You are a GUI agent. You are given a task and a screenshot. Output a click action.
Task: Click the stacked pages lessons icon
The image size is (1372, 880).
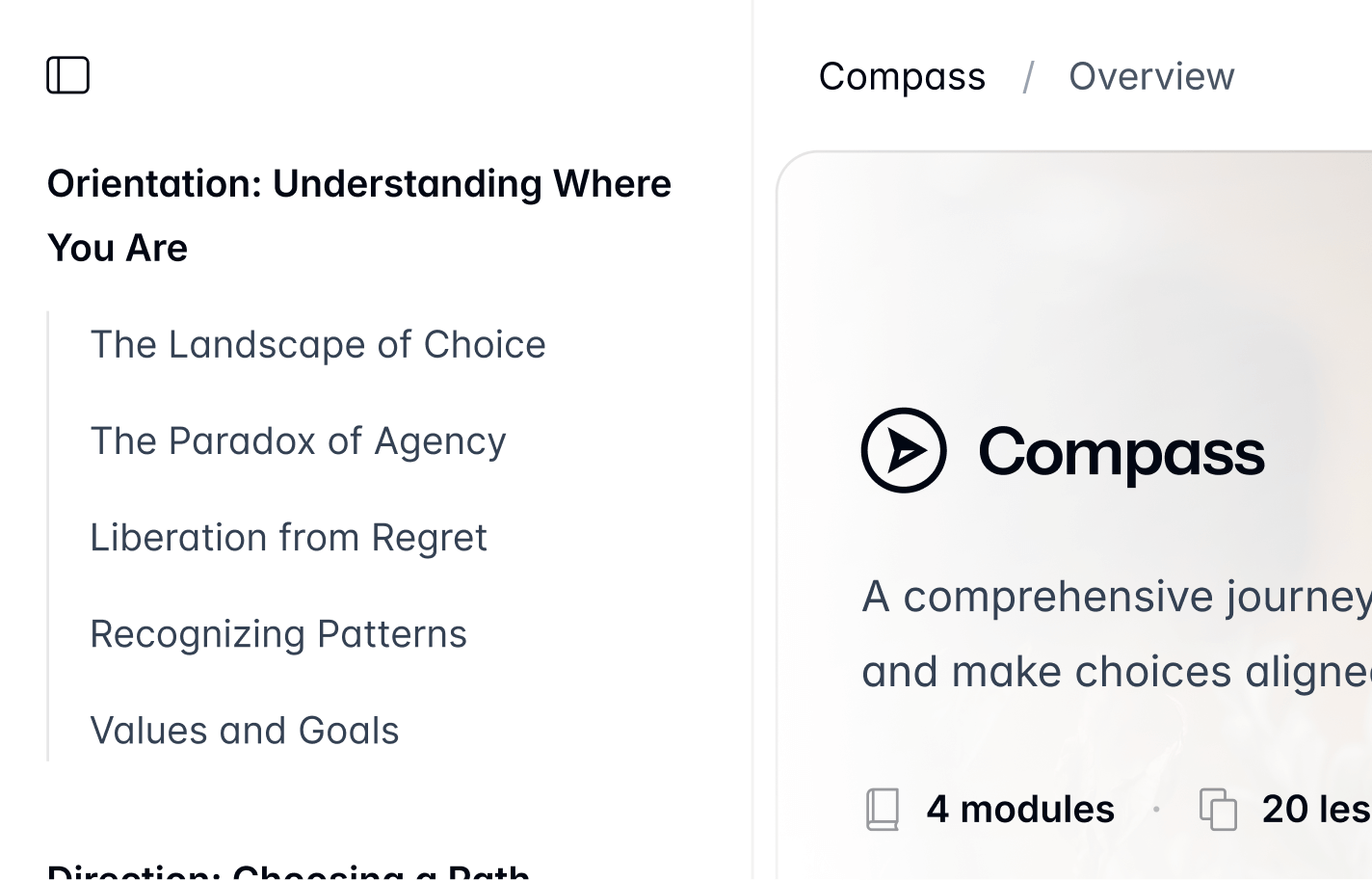coord(1218,809)
